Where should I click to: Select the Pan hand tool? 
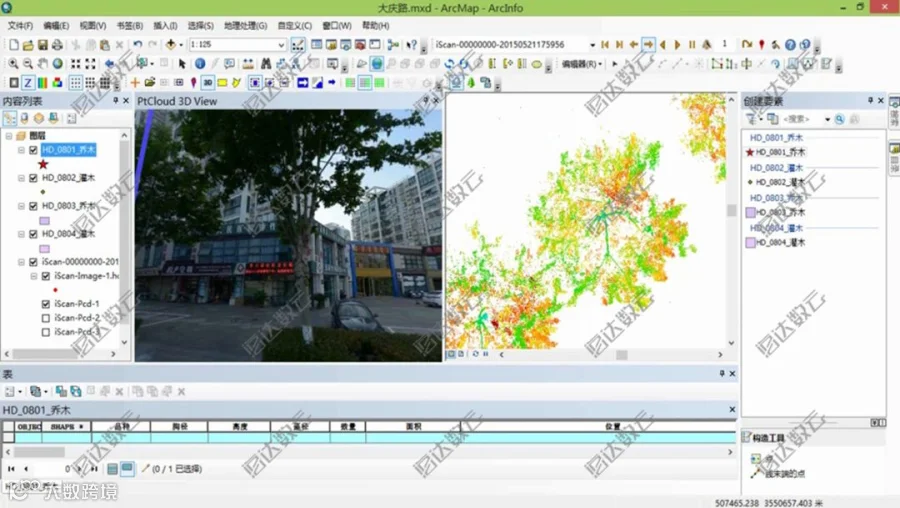pyautogui.click(x=42, y=64)
